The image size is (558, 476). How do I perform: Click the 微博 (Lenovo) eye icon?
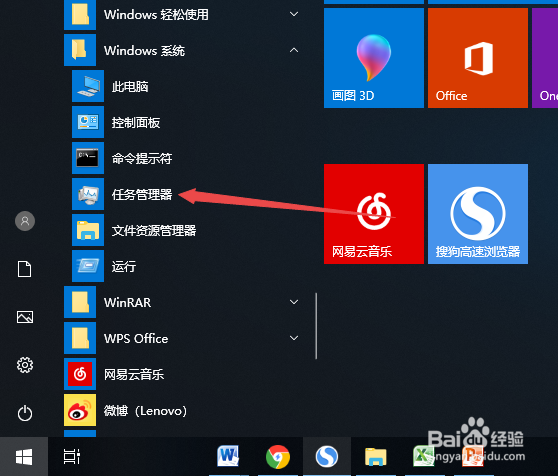(80, 410)
